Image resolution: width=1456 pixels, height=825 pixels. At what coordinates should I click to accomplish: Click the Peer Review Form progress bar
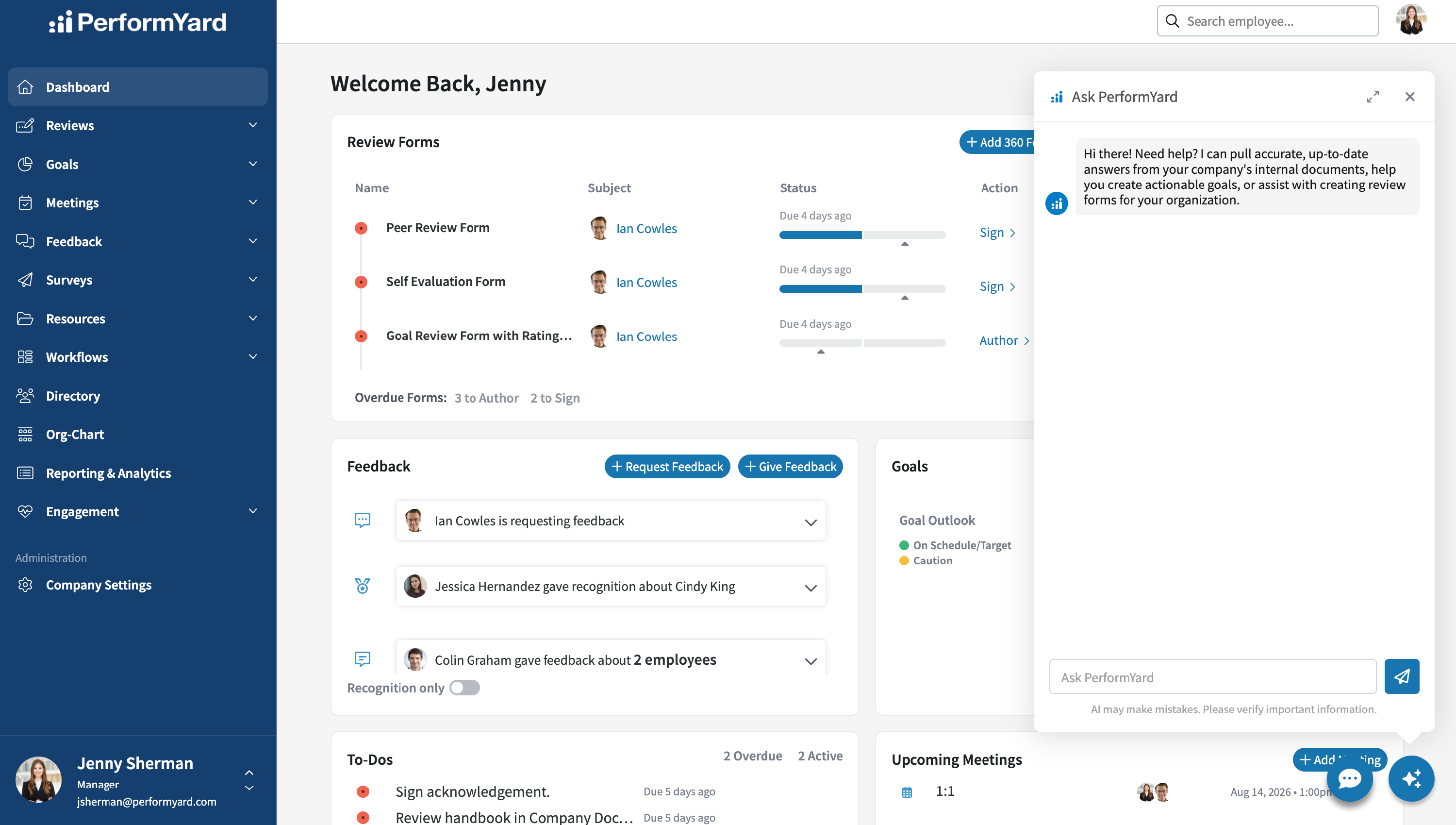[862, 235]
